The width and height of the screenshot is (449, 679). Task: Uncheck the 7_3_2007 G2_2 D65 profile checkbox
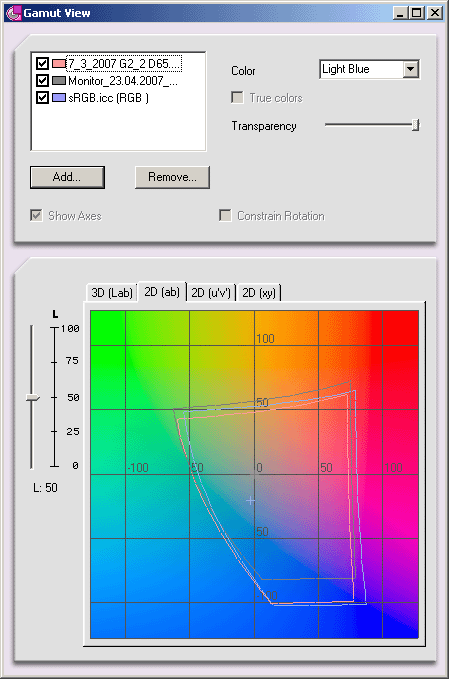42,64
